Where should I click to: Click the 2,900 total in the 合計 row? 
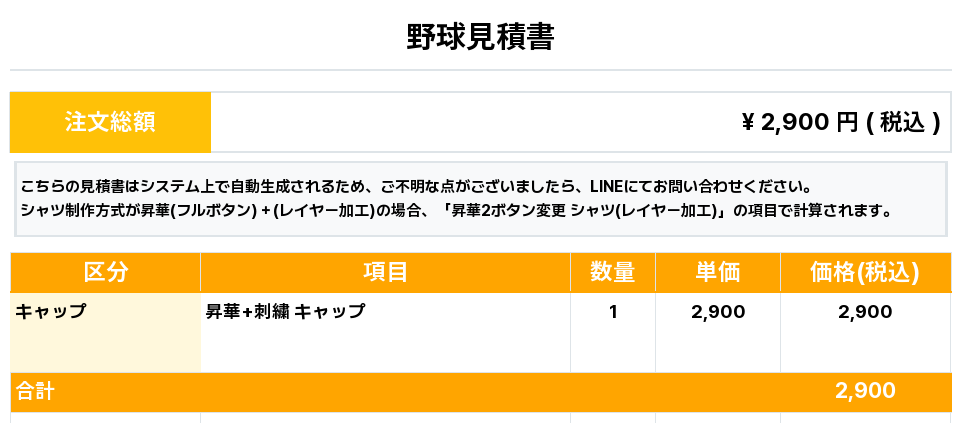tap(865, 391)
